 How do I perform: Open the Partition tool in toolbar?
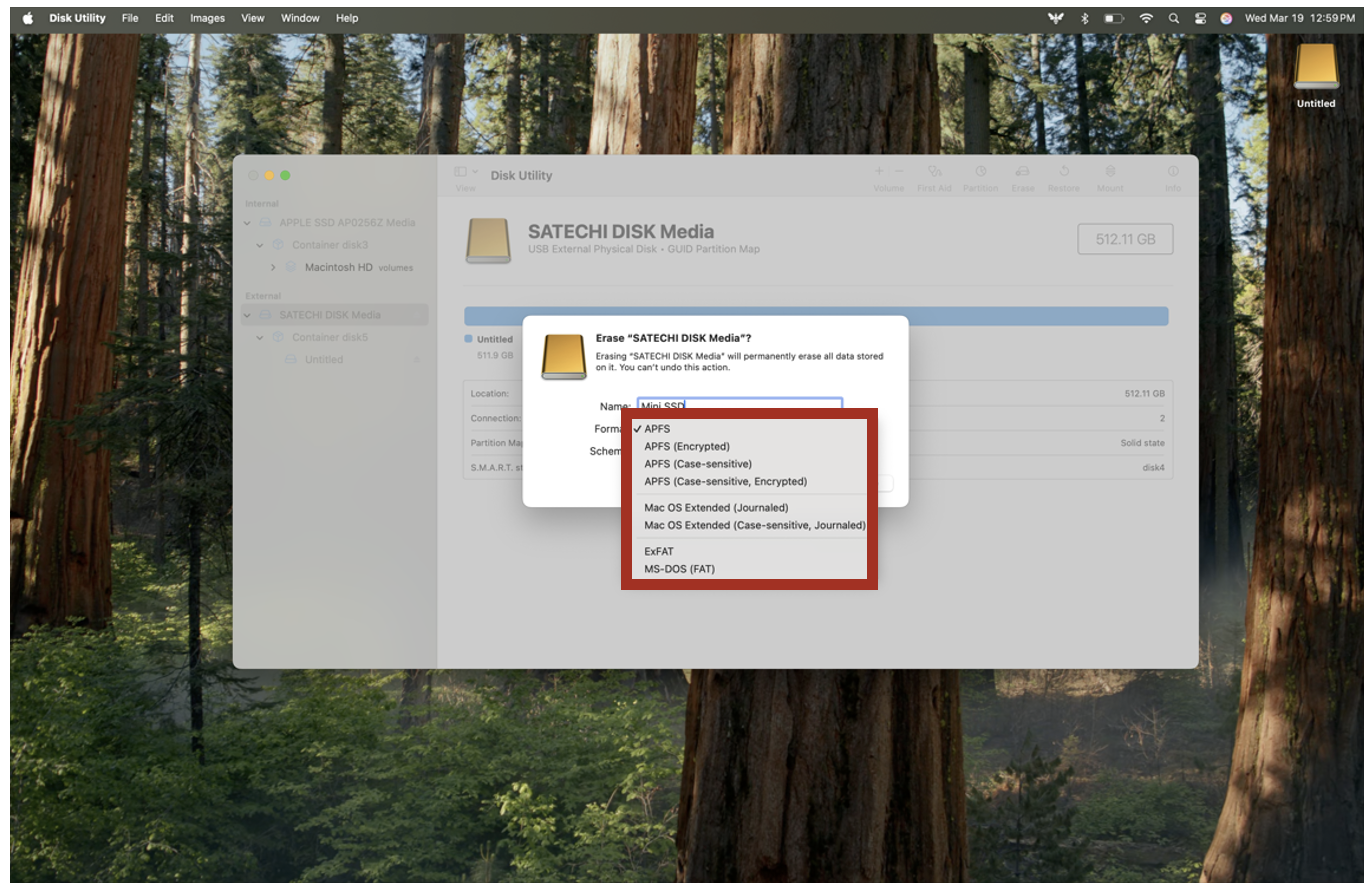[980, 172]
